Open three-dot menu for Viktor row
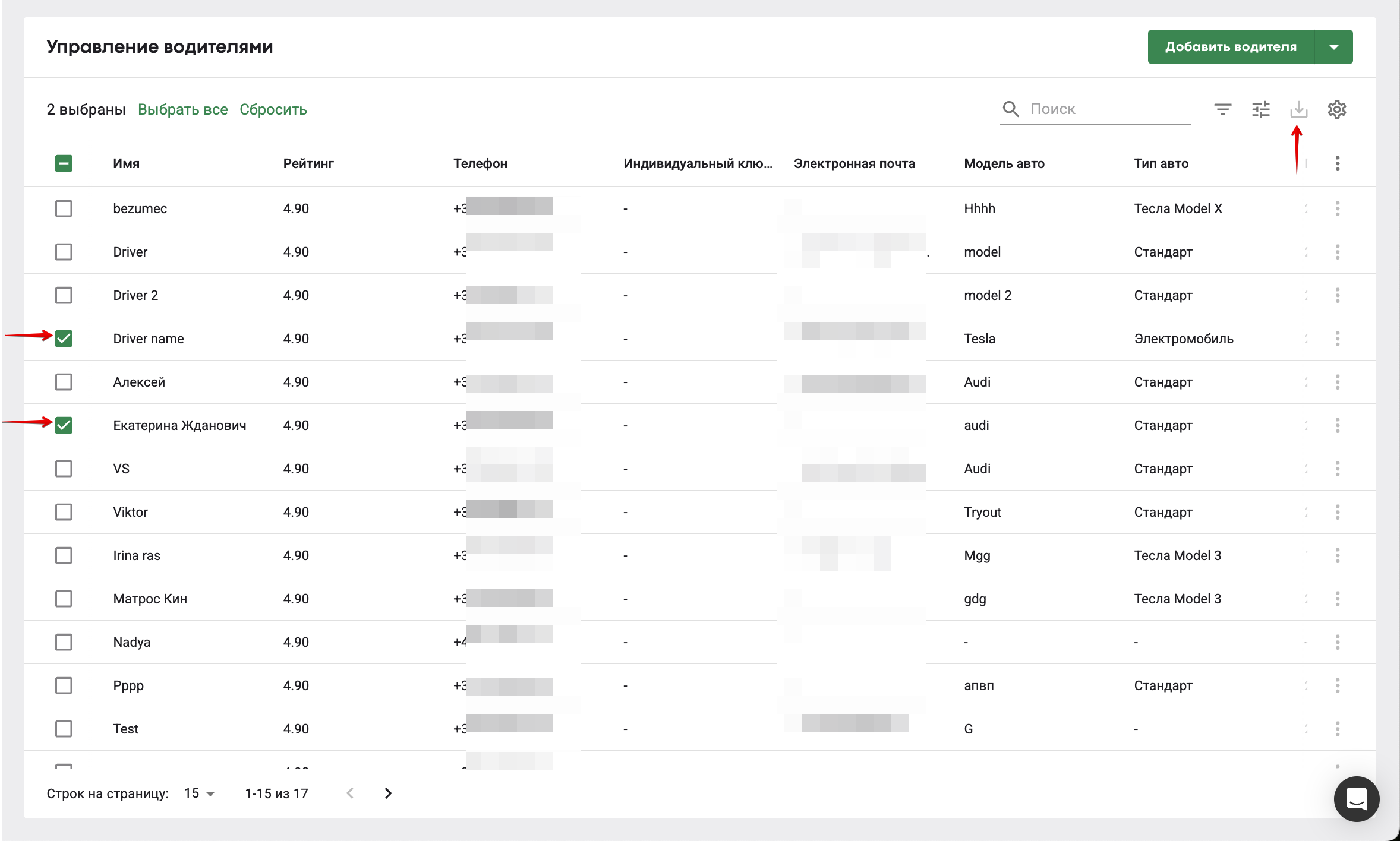 1337,512
